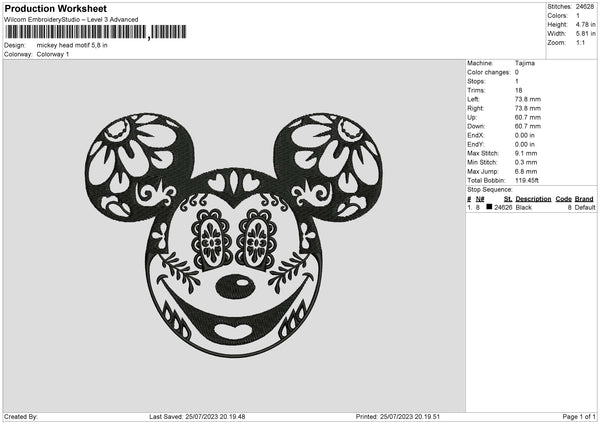This screenshot has width=600, height=424.
Task: Click the 'Up:' row label
Action: pos(471,117)
